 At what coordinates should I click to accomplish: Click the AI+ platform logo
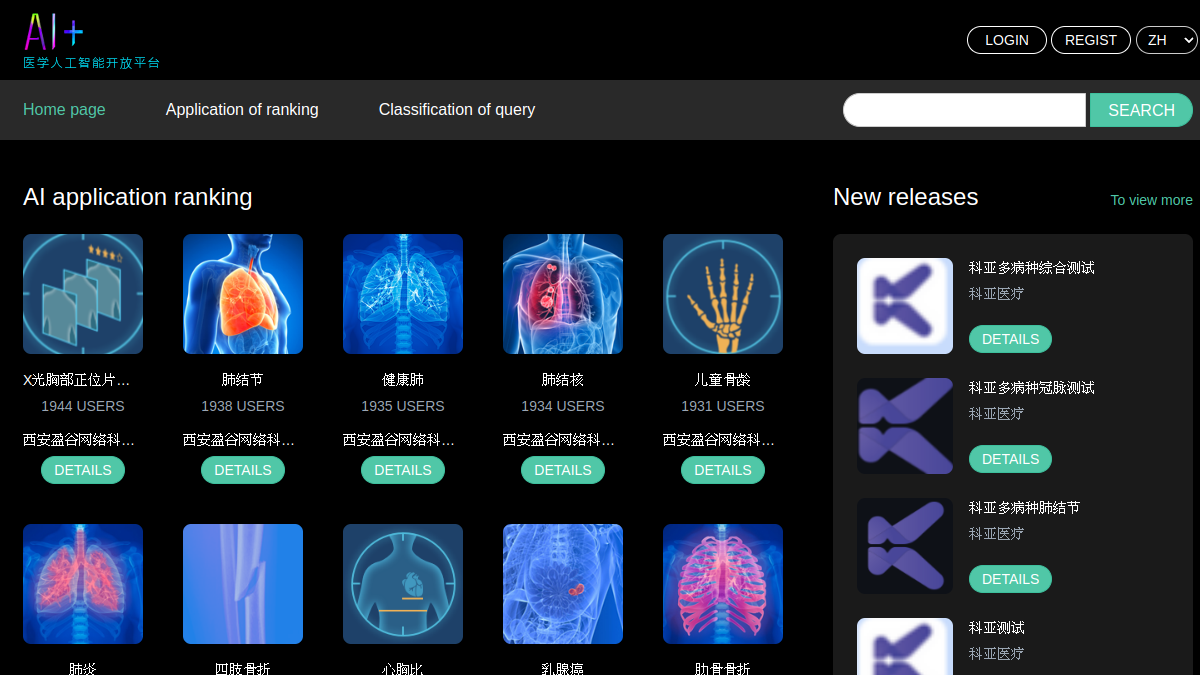(x=91, y=40)
